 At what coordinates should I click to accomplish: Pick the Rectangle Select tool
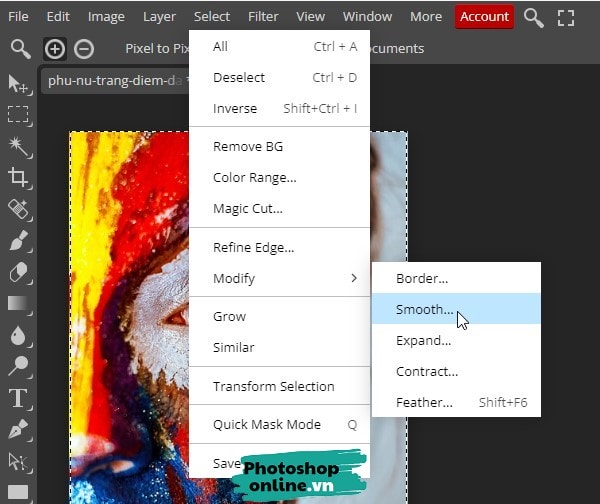[18, 114]
